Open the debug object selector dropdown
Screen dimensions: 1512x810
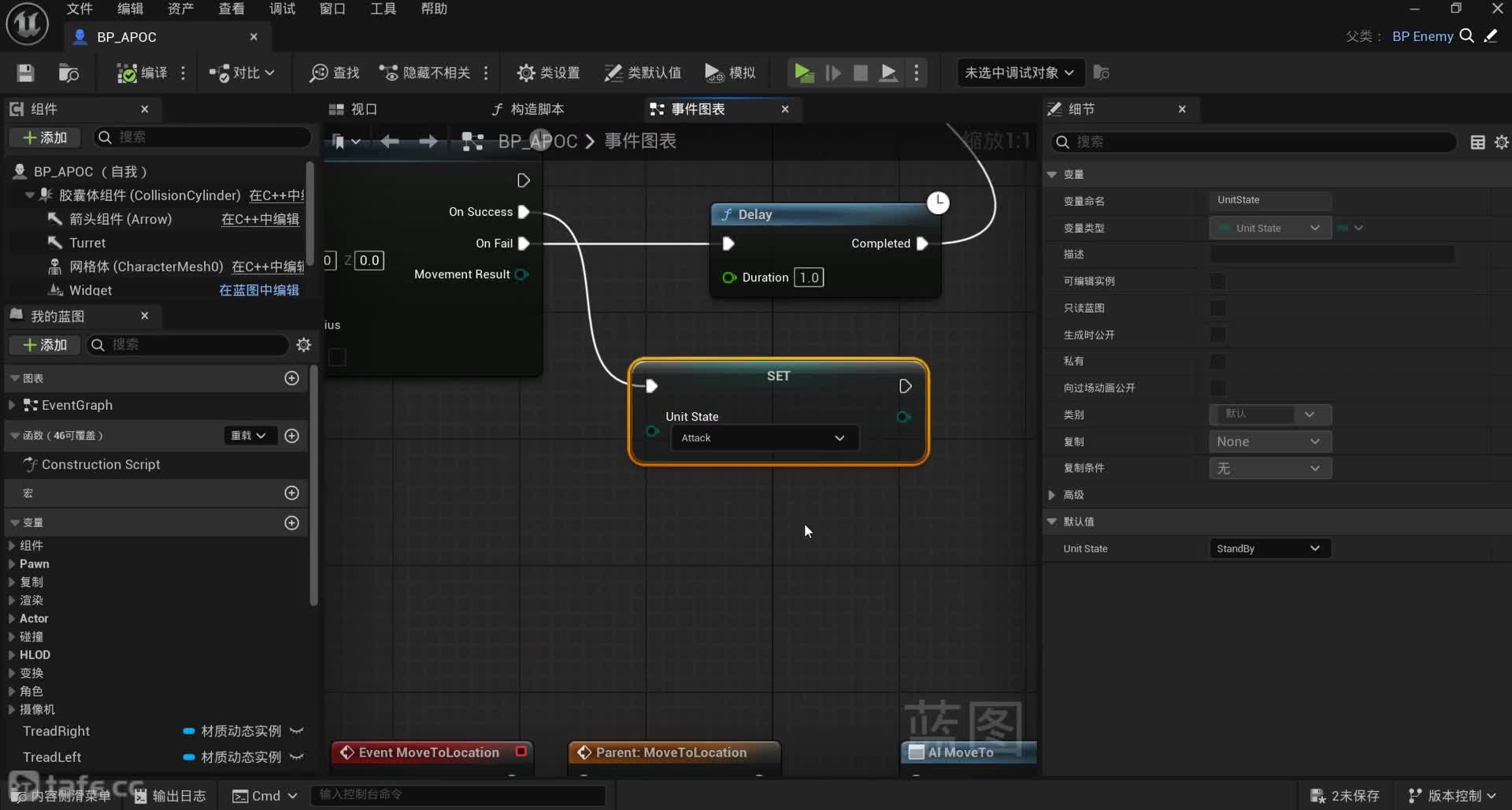pos(1019,73)
